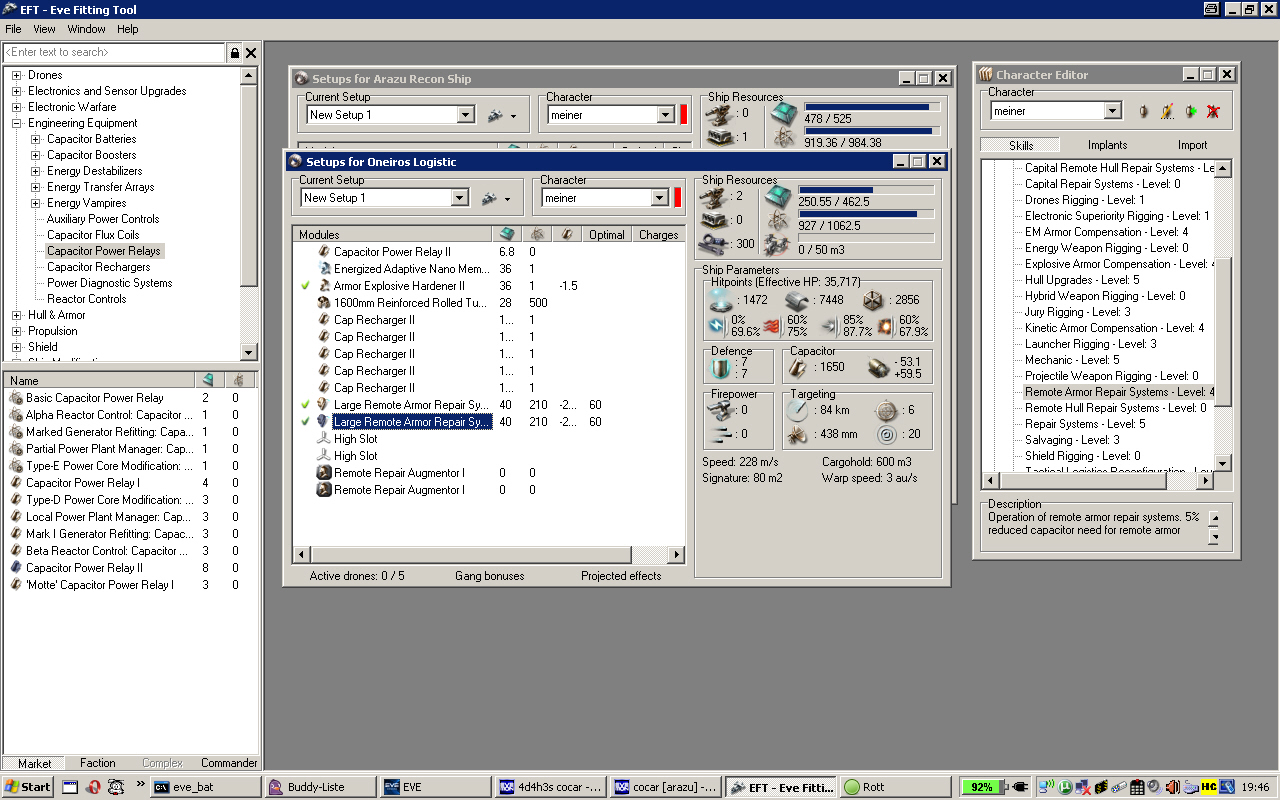Switch to the Implants tab
Image resolution: width=1280 pixels, height=800 pixels.
click(1107, 145)
